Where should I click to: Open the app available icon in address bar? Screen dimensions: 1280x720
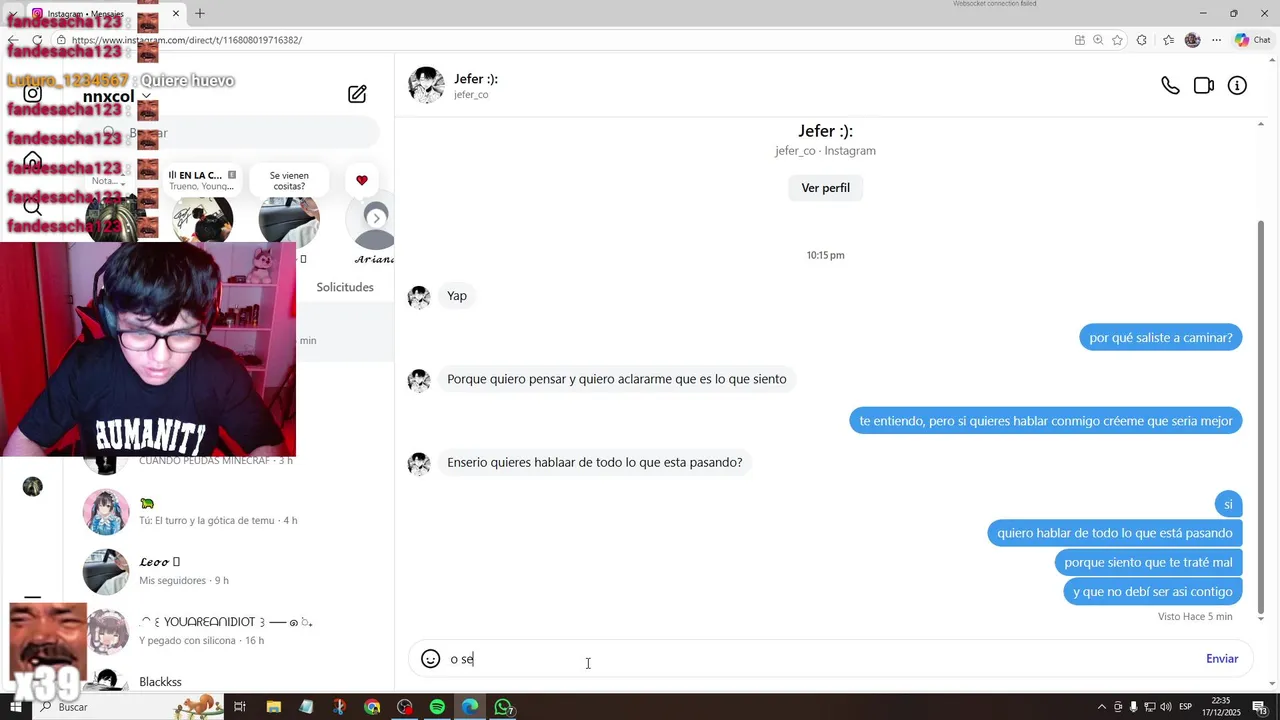(1079, 40)
